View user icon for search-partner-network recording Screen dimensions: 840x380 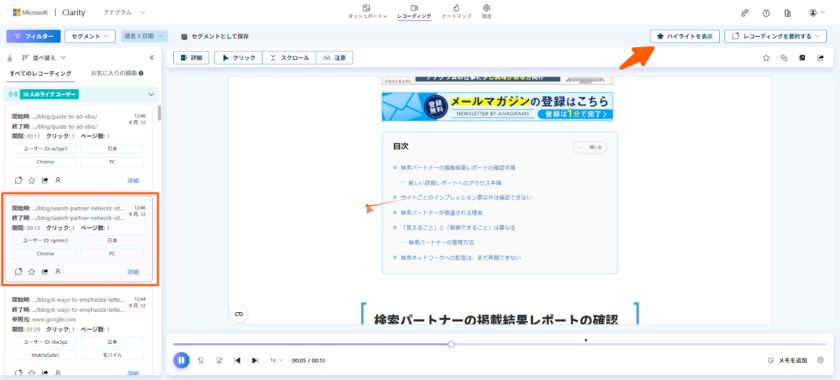(x=58, y=272)
